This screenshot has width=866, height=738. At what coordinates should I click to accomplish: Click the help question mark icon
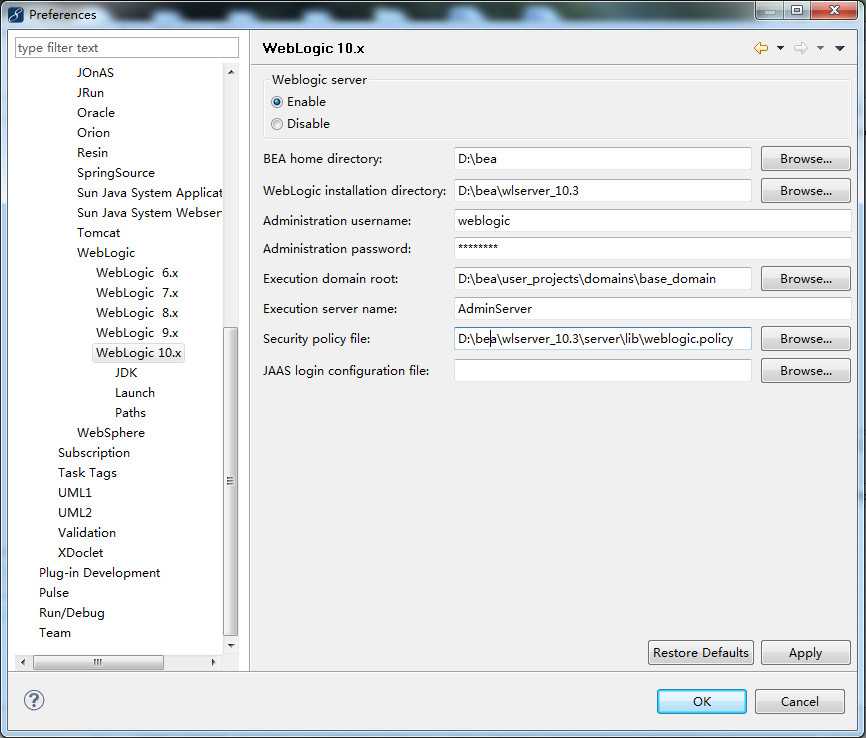34,700
